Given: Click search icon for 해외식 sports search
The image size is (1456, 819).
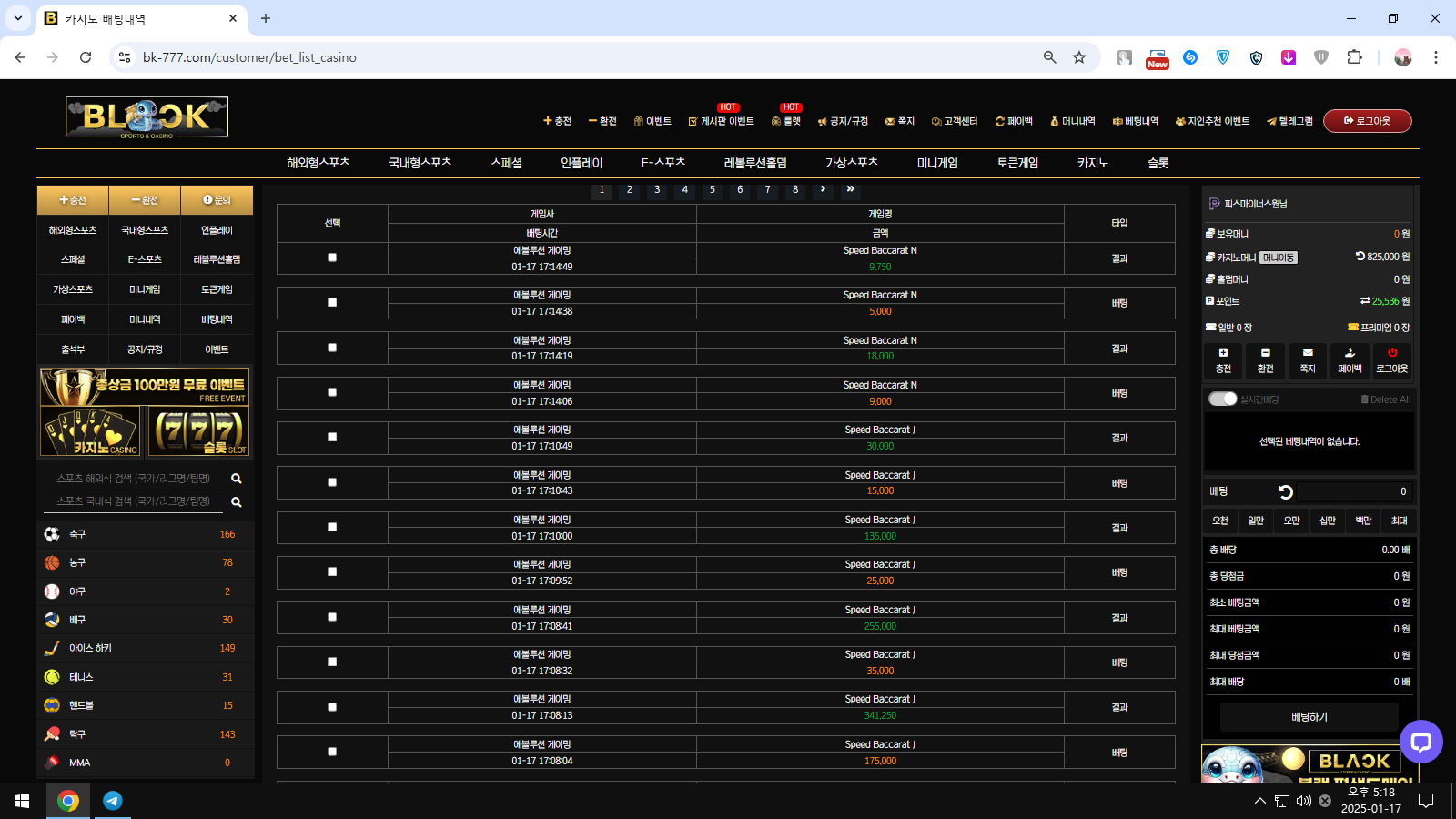Looking at the screenshot, I should coord(237,479).
